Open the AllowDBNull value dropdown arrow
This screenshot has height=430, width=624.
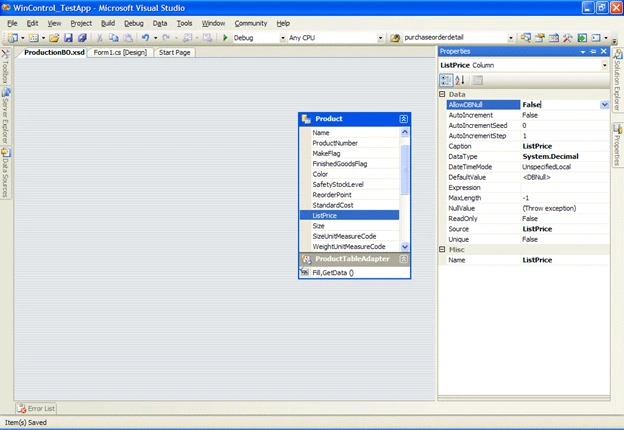[x=604, y=105]
